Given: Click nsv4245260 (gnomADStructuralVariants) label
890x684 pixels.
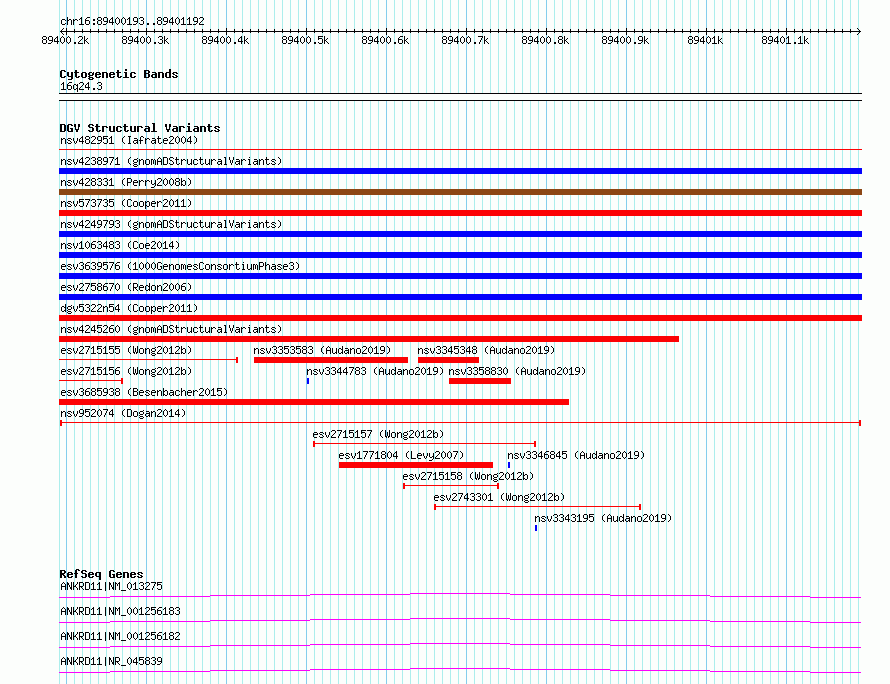Looking at the screenshot, I should (171, 329).
